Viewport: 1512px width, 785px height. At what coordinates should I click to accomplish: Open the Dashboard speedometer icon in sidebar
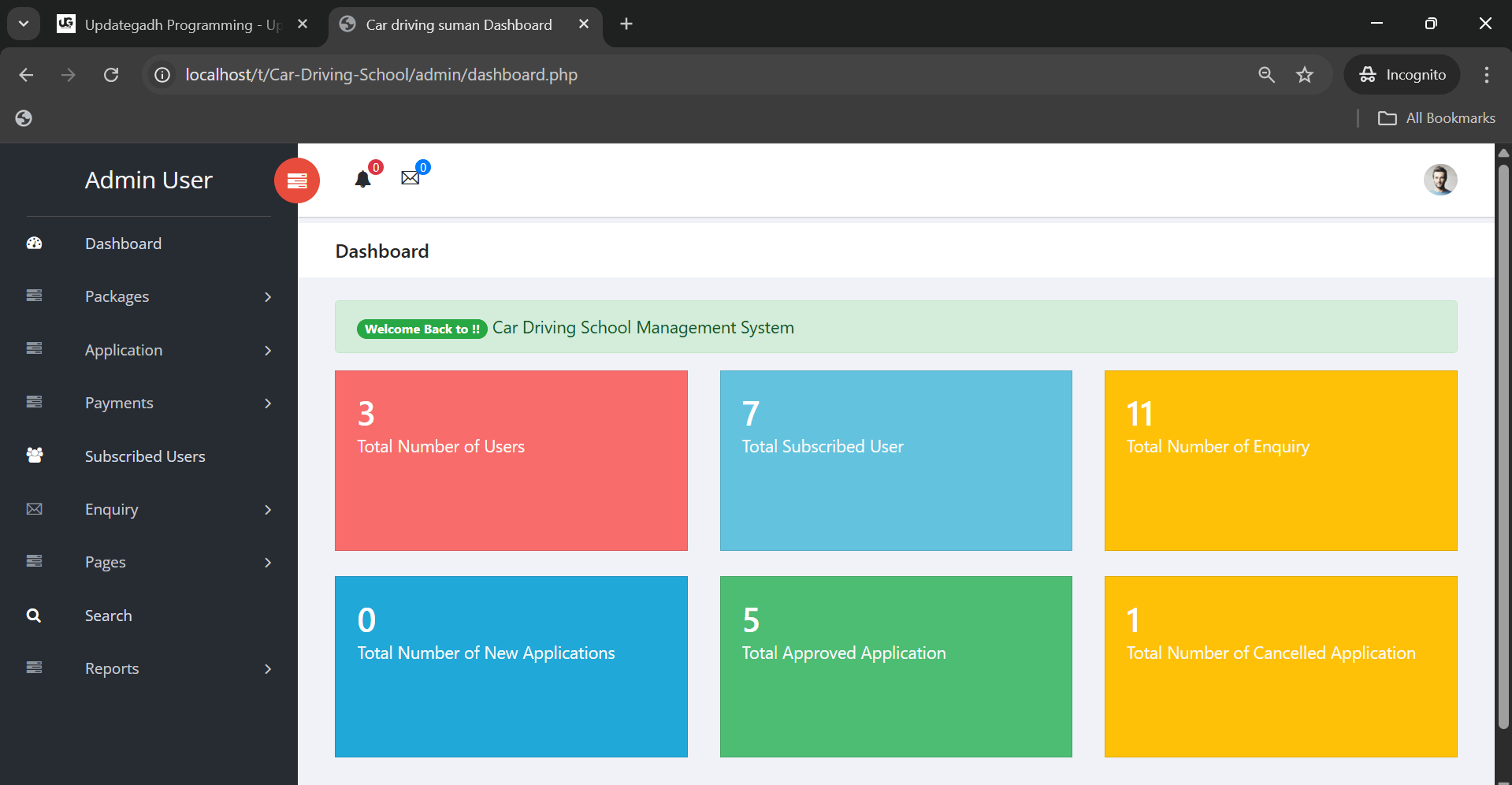(34, 244)
